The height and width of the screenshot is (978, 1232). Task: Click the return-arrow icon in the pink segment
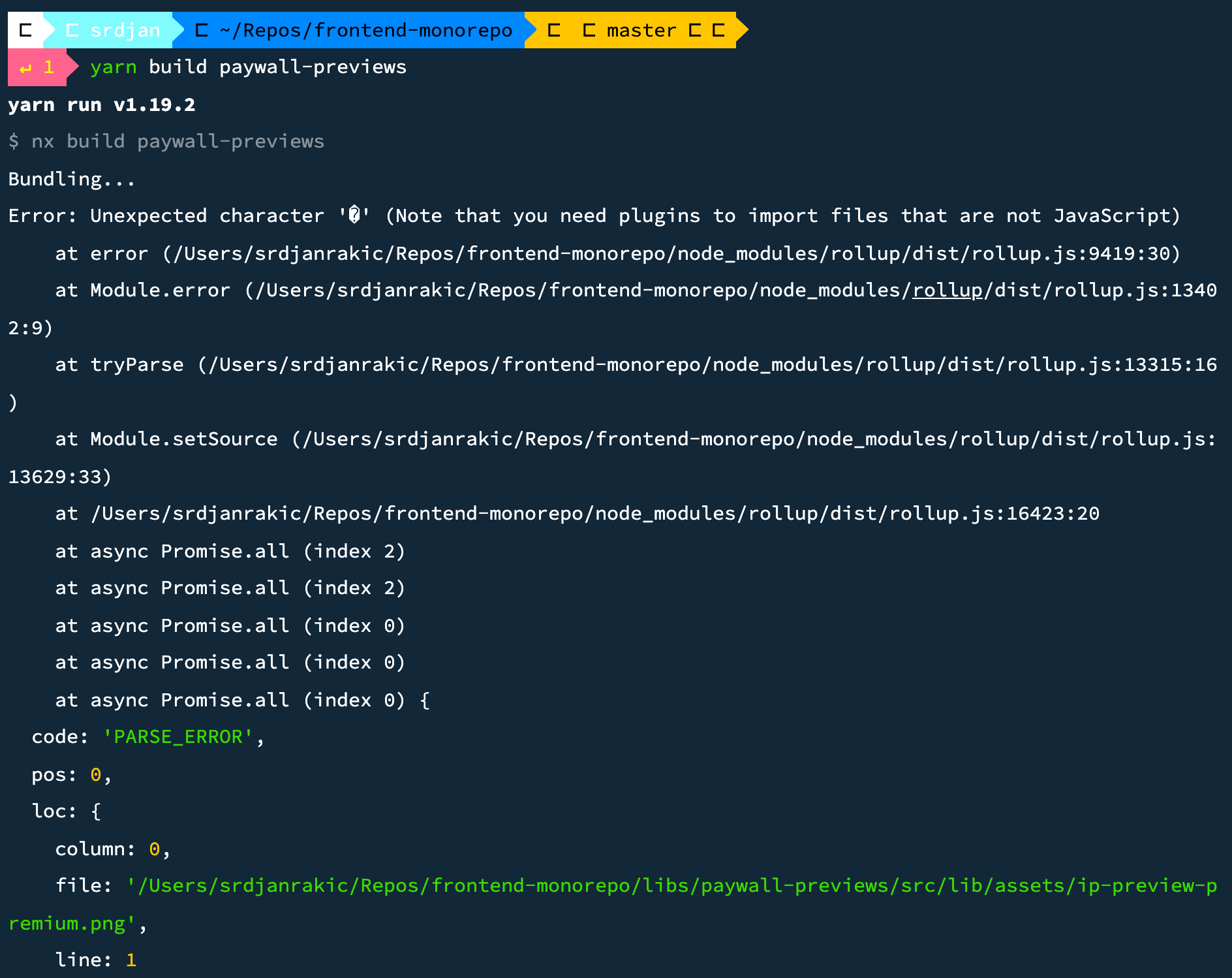click(x=25, y=67)
